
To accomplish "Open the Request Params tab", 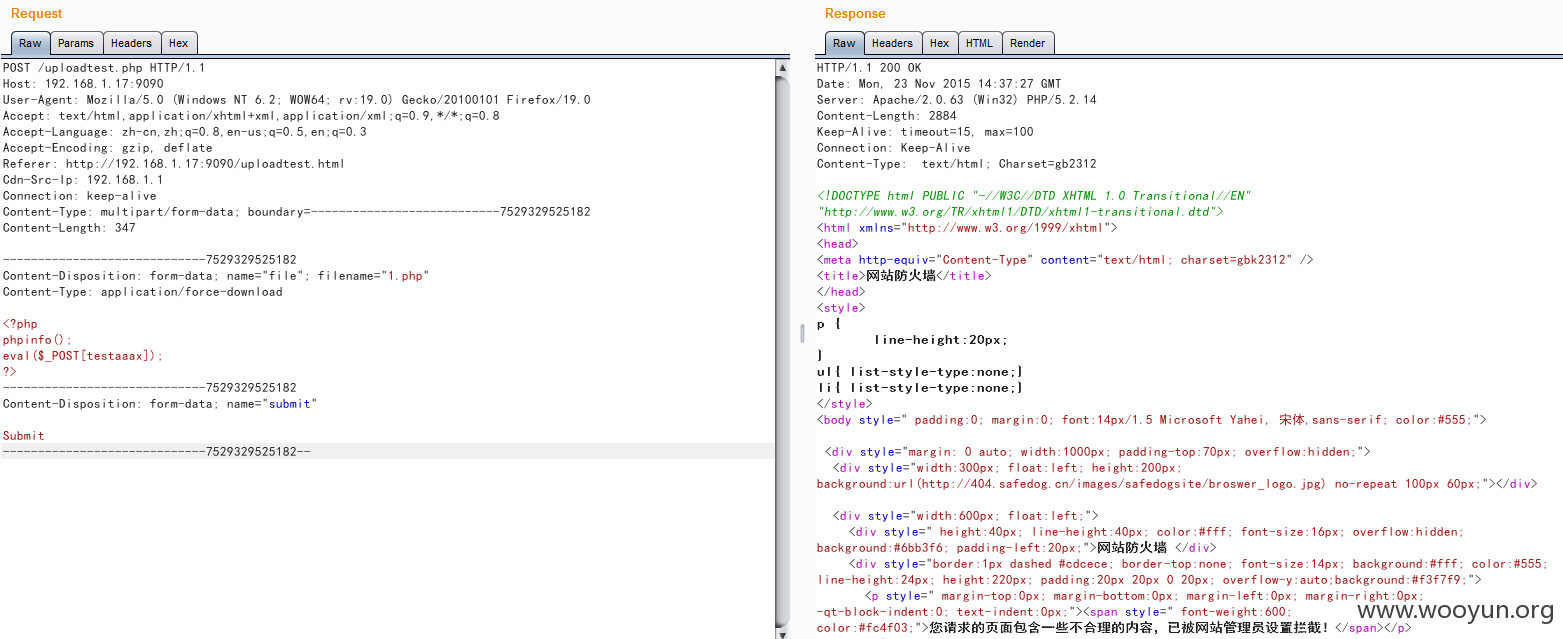I will tap(76, 43).
